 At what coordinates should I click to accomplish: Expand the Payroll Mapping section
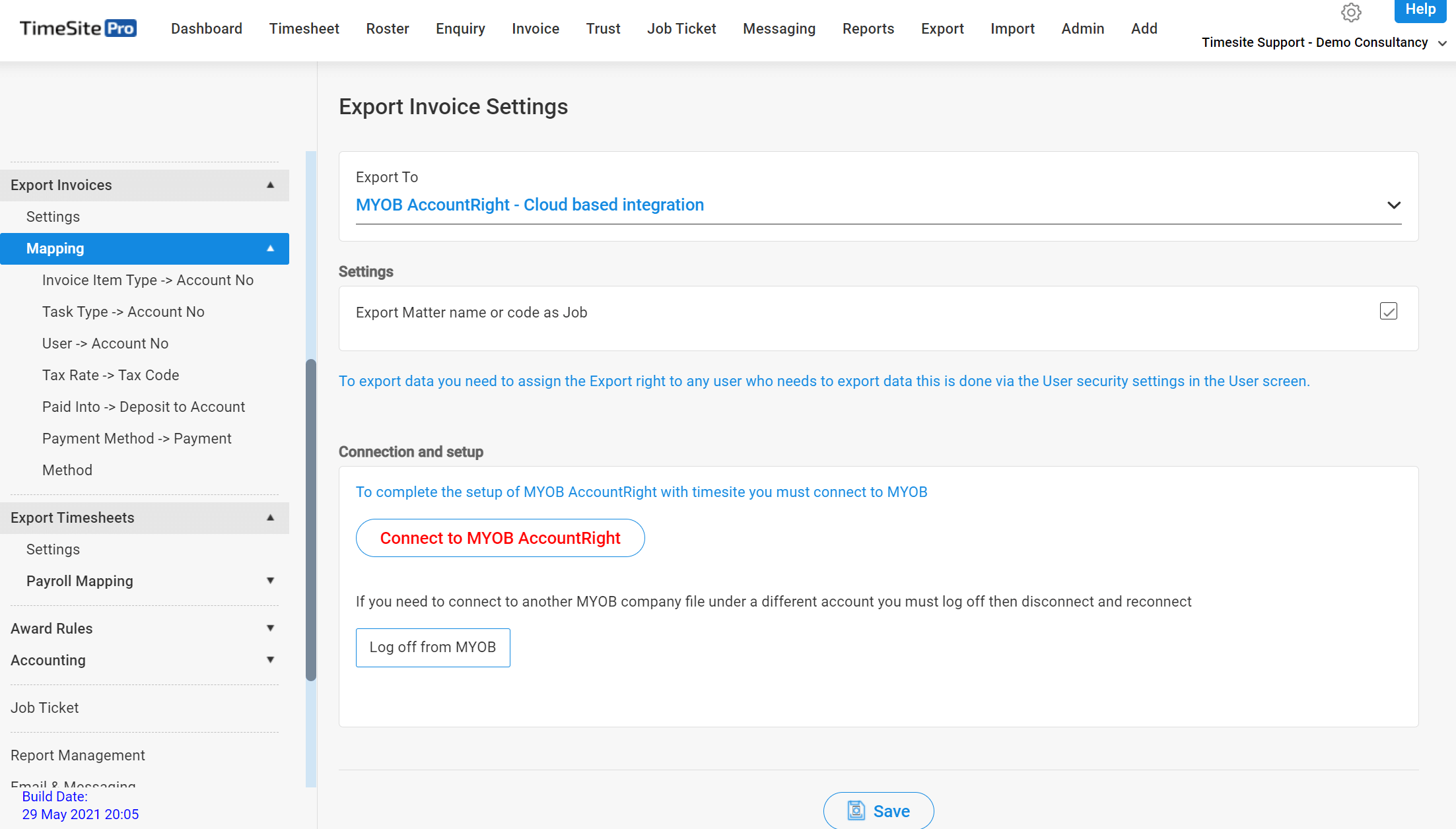[270, 581]
